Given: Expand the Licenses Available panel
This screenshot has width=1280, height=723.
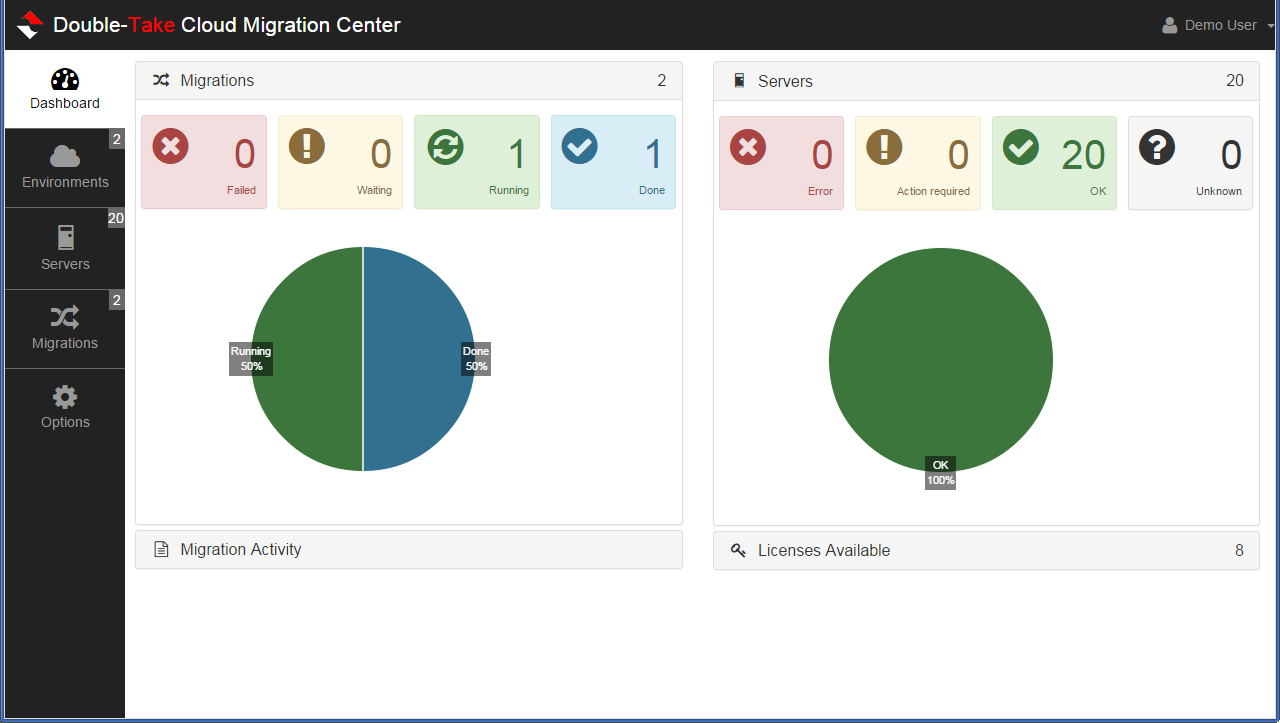Looking at the screenshot, I should pyautogui.click(x=985, y=550).
